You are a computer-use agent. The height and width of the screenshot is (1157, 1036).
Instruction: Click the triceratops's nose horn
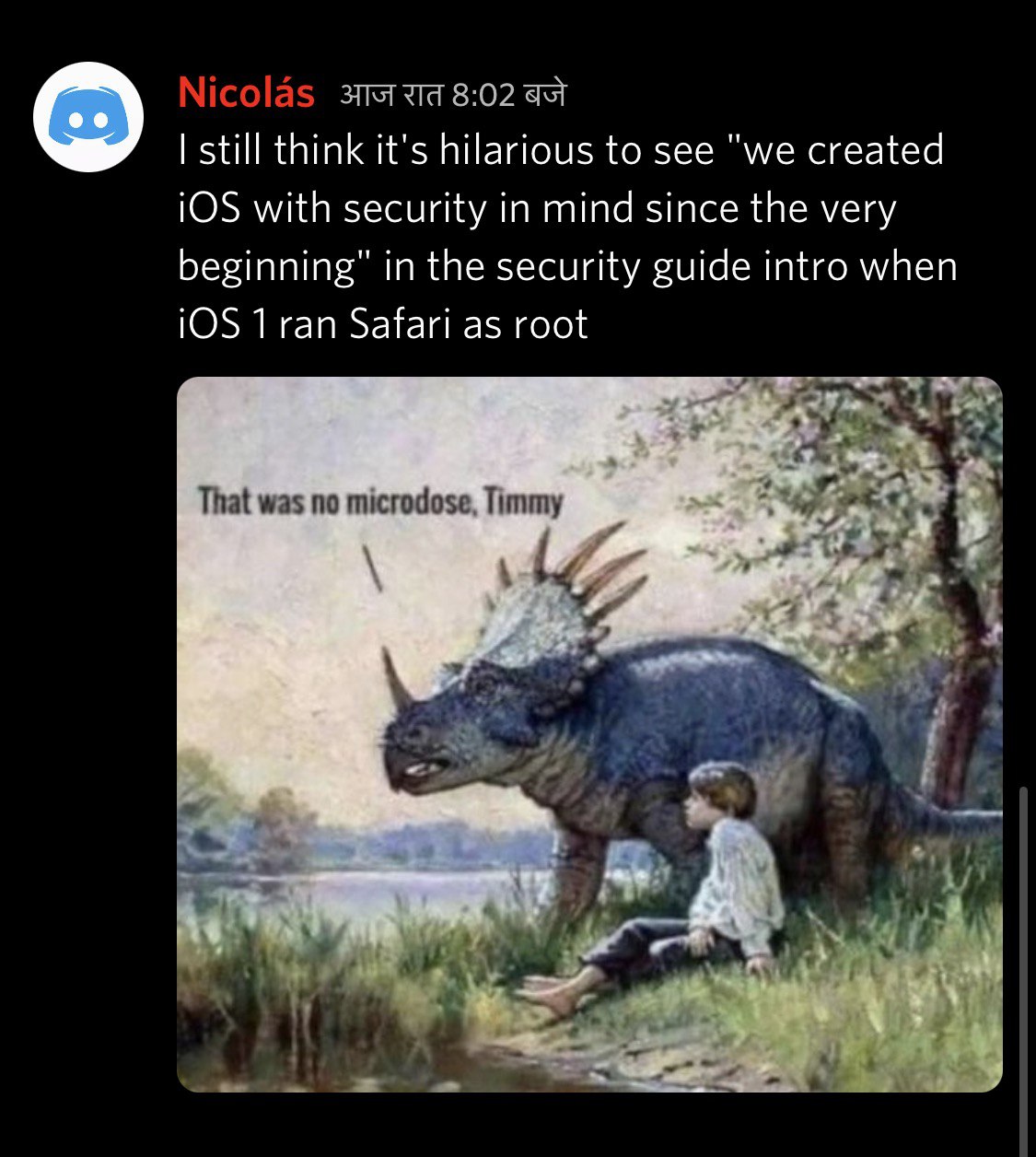(398, 677)
